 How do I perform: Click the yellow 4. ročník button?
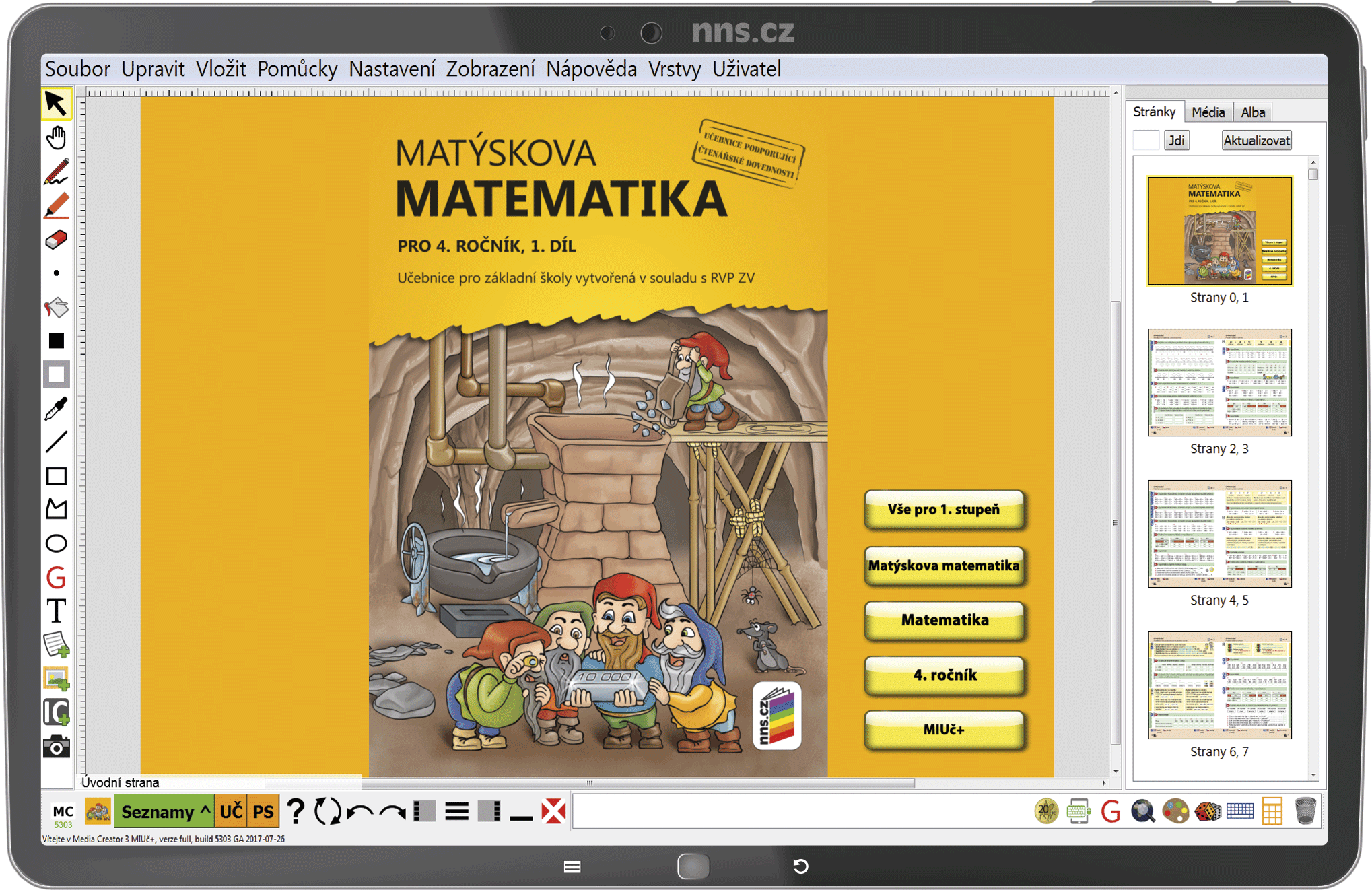[944, 675]
